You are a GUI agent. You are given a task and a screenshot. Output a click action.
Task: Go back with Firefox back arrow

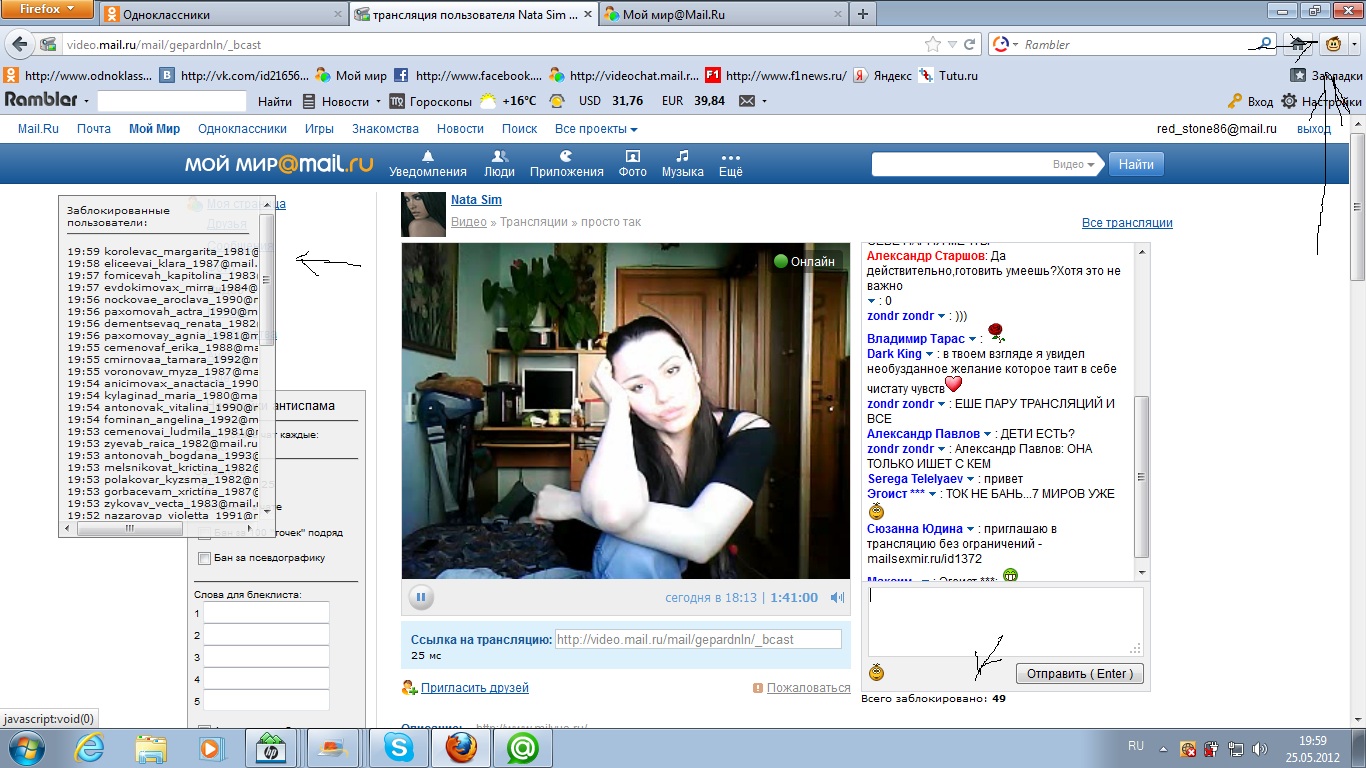pyautogui.click(x=18, y=44)
